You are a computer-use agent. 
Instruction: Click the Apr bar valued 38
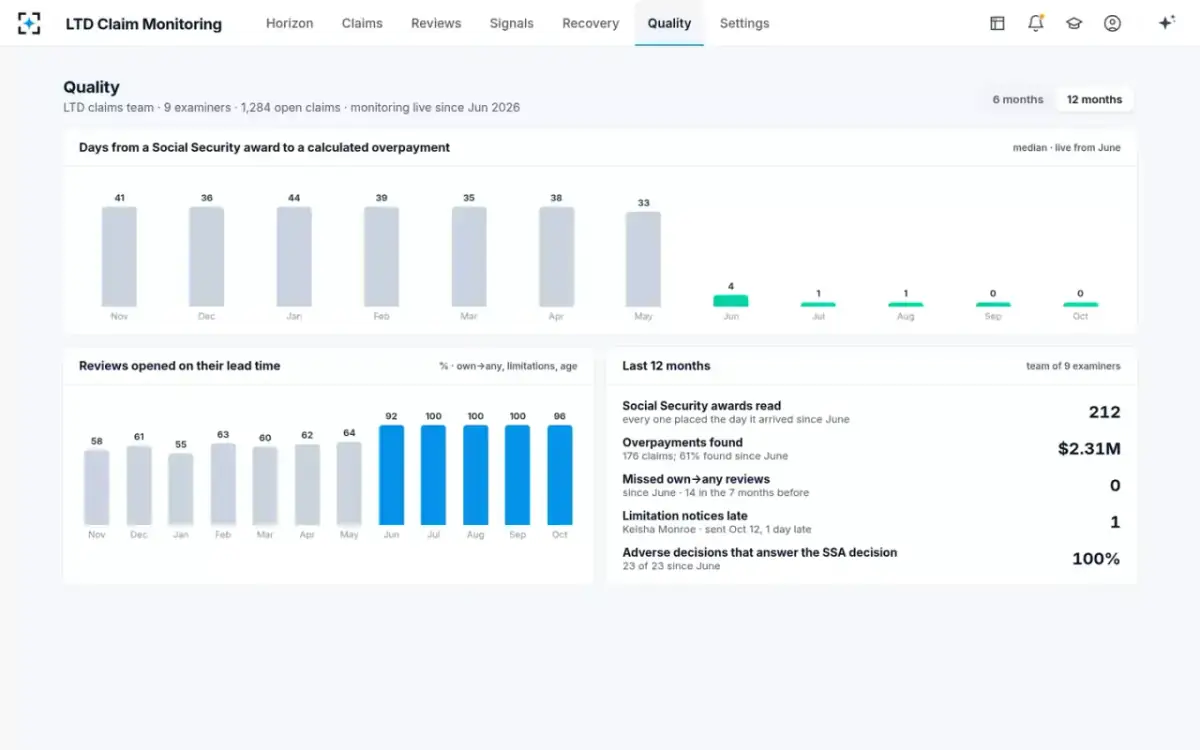(556, 256)
